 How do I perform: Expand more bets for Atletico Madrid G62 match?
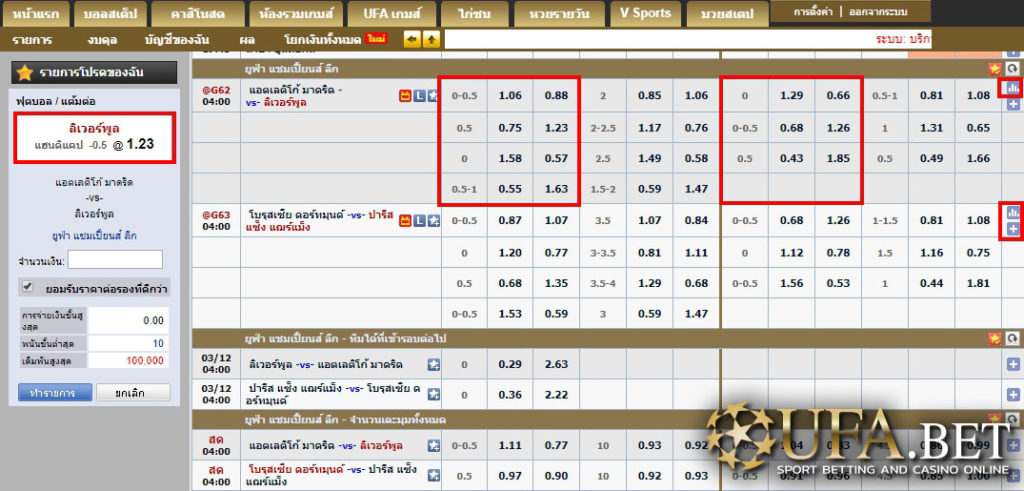[1012, 105]
